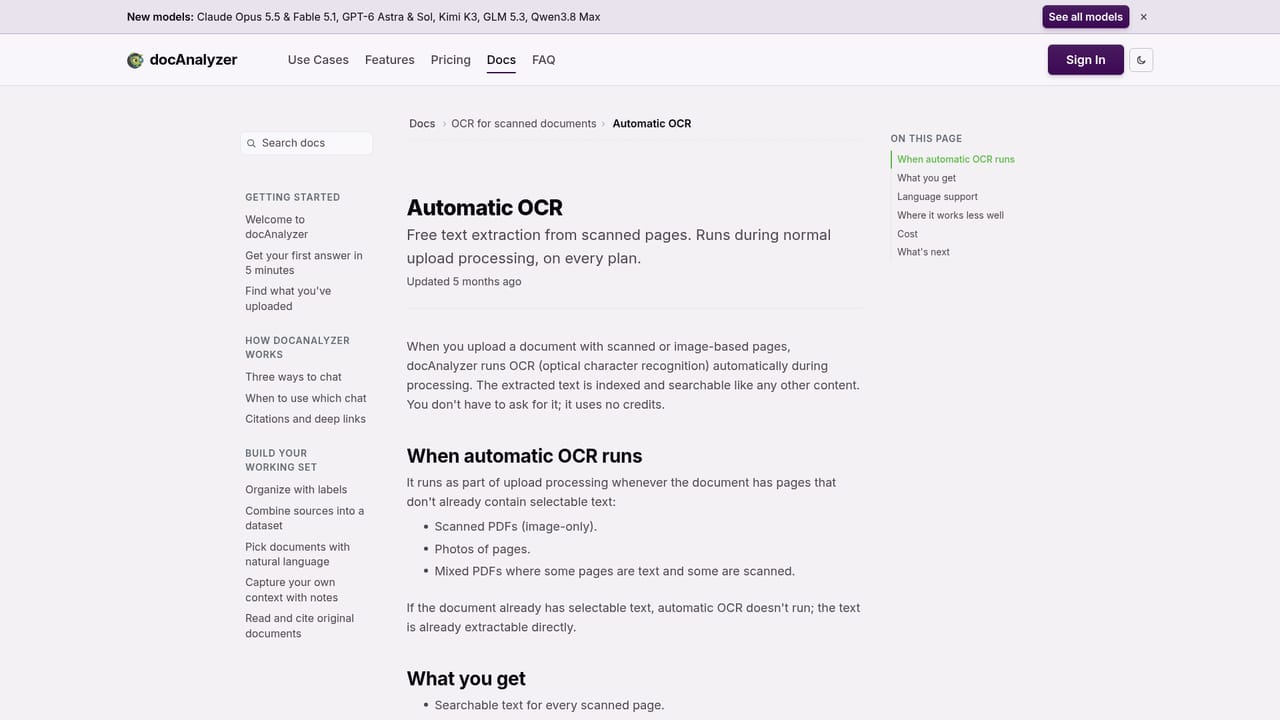The width and height of the screenshot is (1280, 720).
Task: Open Where it works less well anchor
Action: 950,215
